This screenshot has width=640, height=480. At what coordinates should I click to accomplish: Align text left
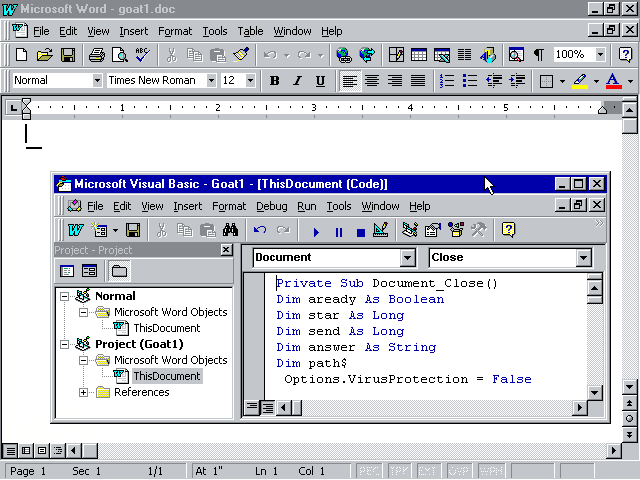coord(350,81)
